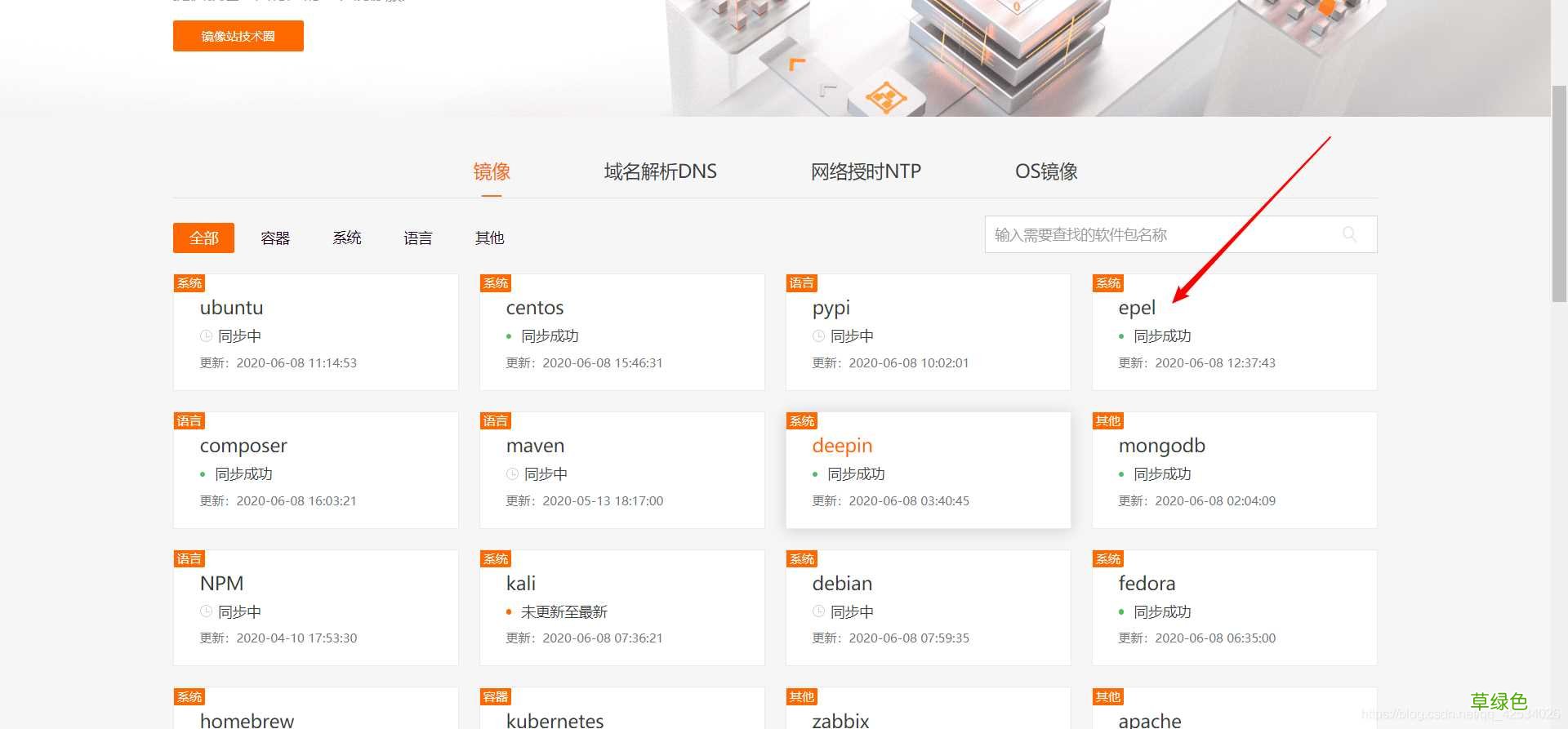Open the debian mirror
1568x729 pixels.
842,584
